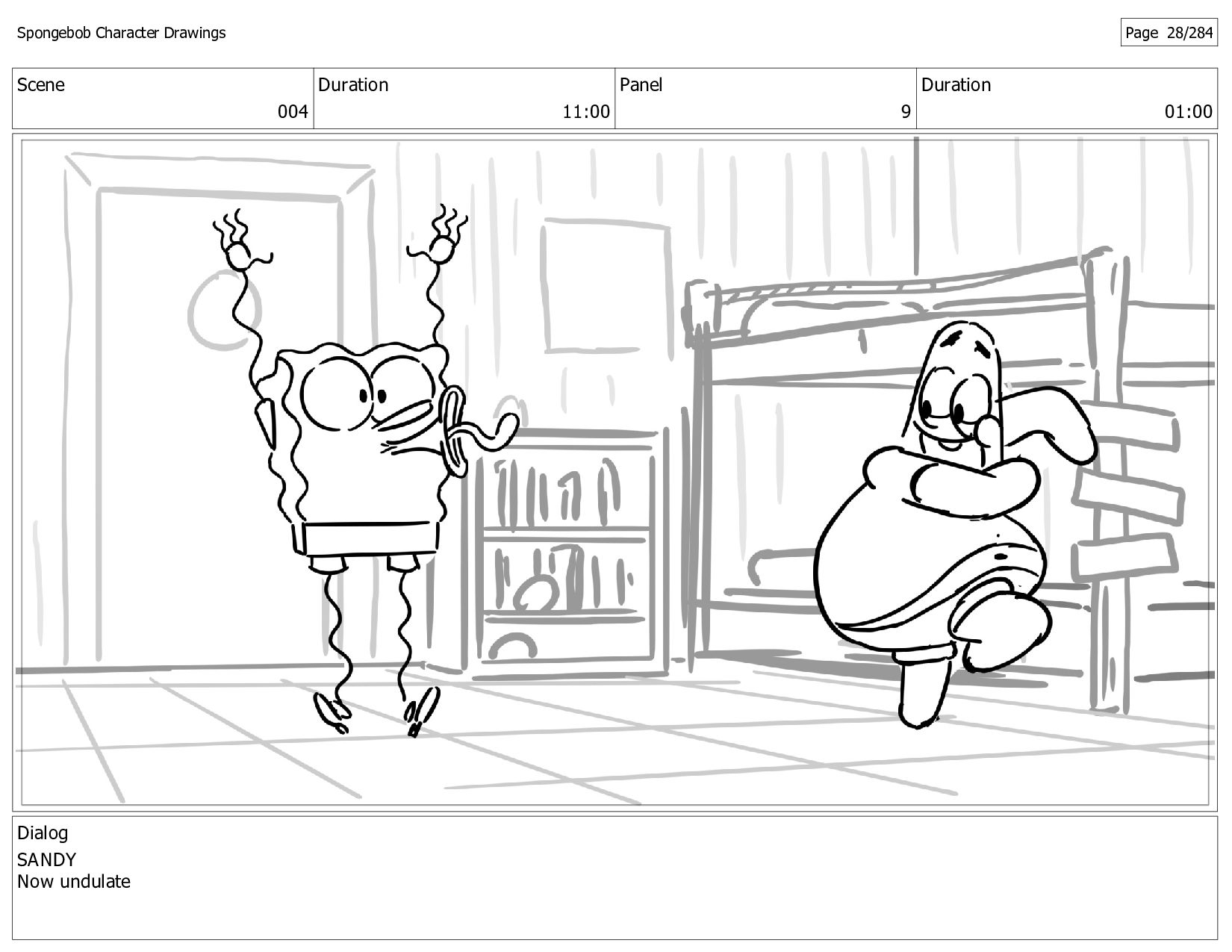1232x952 pixels.
Task: Click the "Scene" header label
Action: [x=41, y=85]
